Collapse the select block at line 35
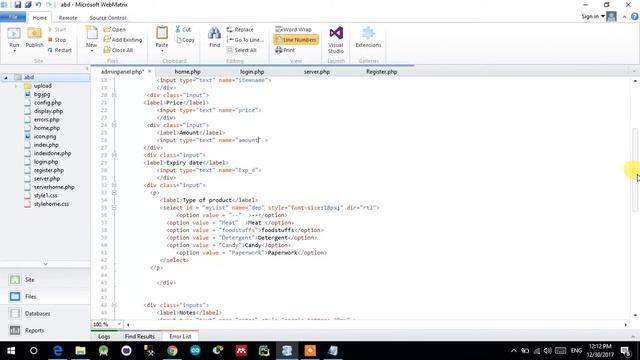The height and width of the screenshot is (360, 640). point(114,208)
